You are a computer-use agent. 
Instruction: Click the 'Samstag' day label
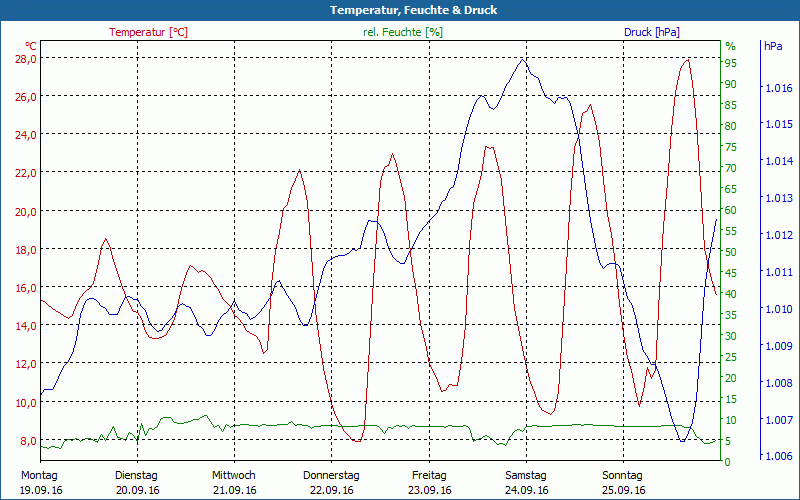[x=525, y=475]
